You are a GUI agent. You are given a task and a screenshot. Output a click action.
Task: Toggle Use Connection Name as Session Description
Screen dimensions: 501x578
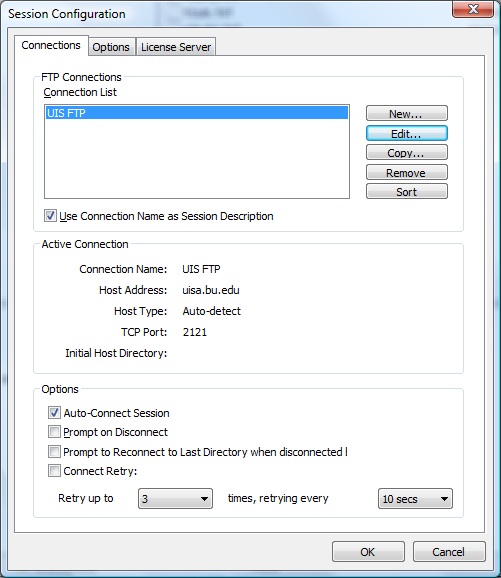(x=50, y=216)
